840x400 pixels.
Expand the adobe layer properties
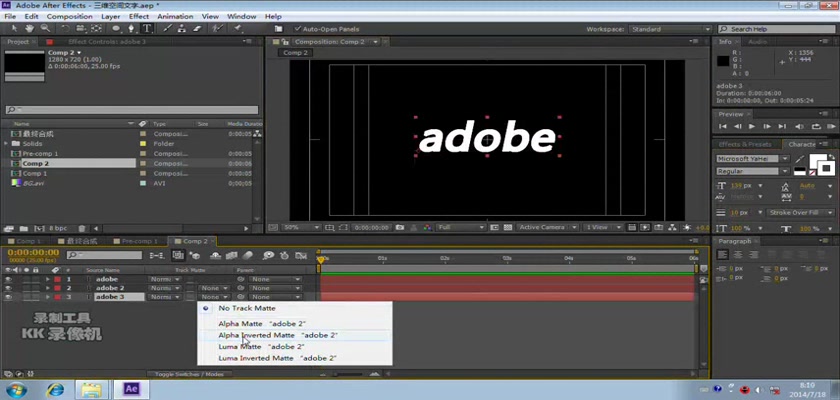(48, 280)
